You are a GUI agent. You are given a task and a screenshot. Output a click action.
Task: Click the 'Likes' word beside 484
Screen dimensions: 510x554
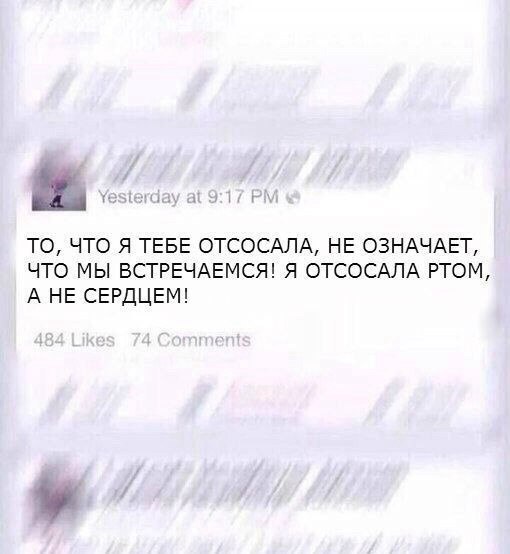tap(93, 341)
